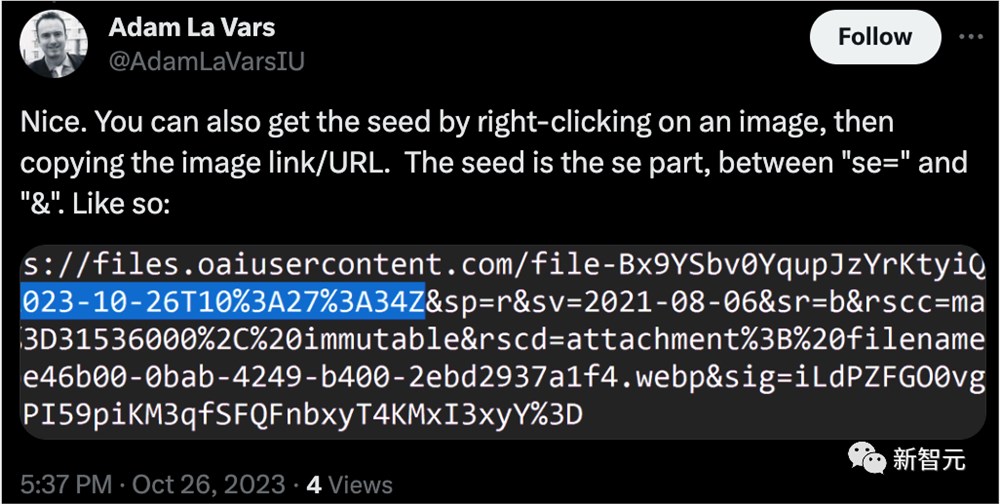This screenshot has height=504, width=1000.
Task: Open the three-dot more options menu
Action: click(x=971, y=37)
